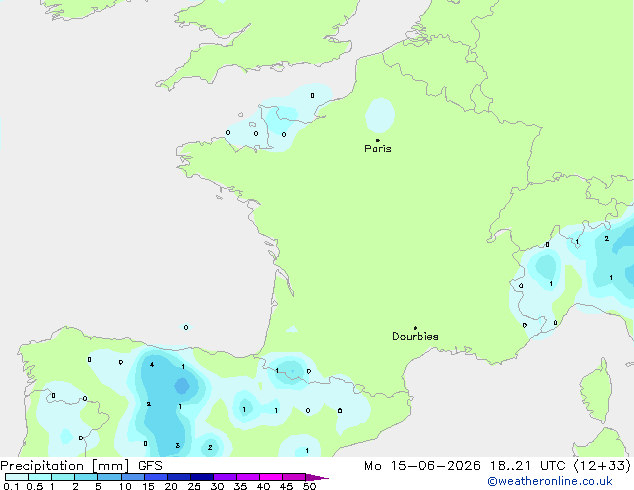
Task: Pick the 0.5–1 mm legend swatch
Action: click(x=40, y=477)
